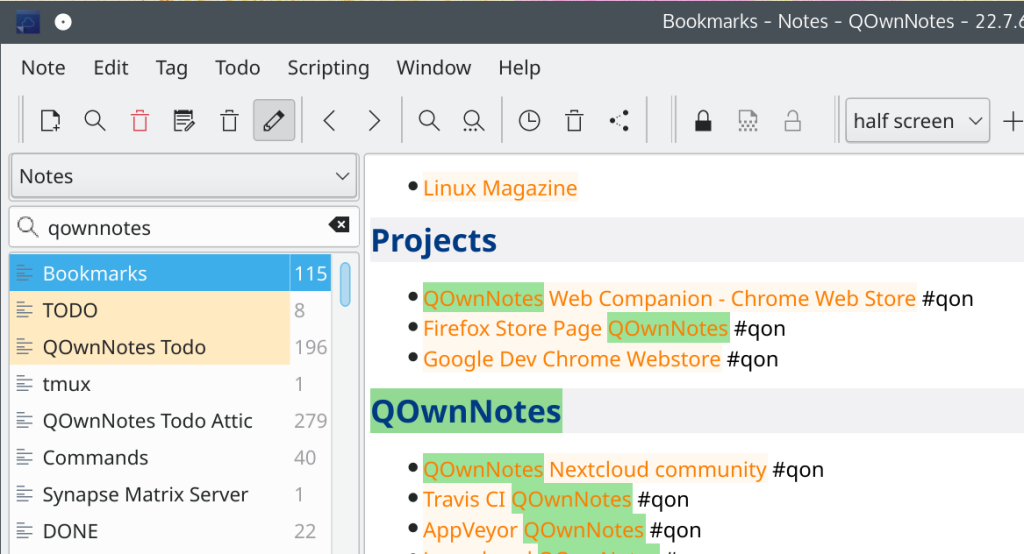
Task: Open the Scripting menu
Action: click(328, 68)
